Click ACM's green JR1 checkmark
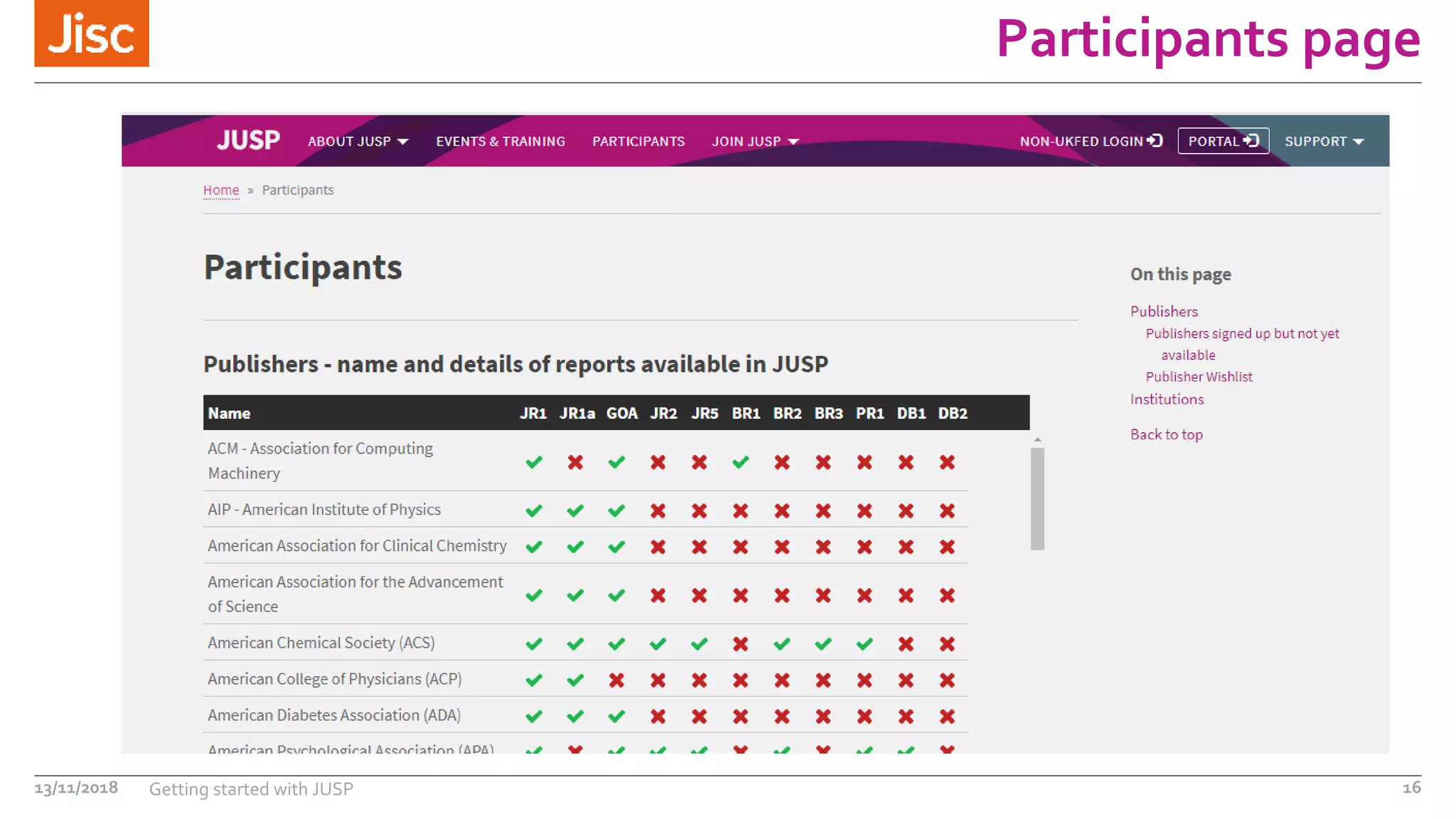The image size is (1456, 819). pos(534,463)
